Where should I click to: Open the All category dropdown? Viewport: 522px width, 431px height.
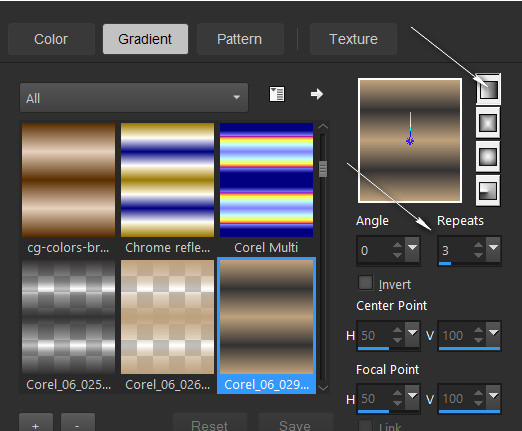point(134,98)
